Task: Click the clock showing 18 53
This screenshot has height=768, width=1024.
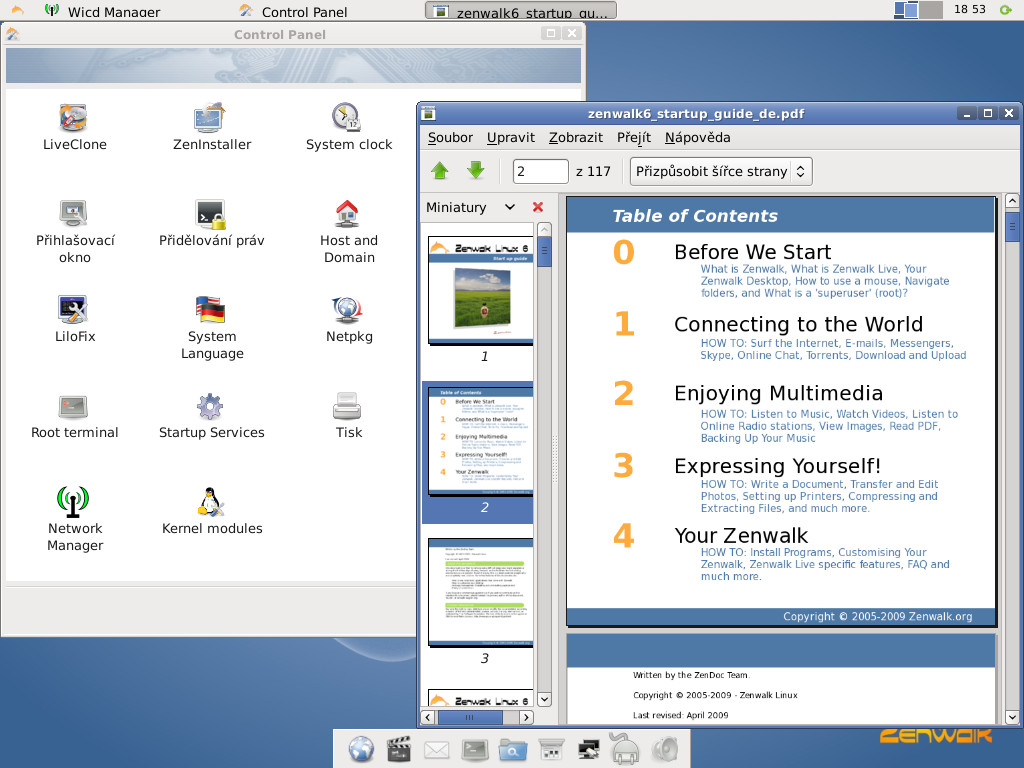Action: click(x=969, y=9)
